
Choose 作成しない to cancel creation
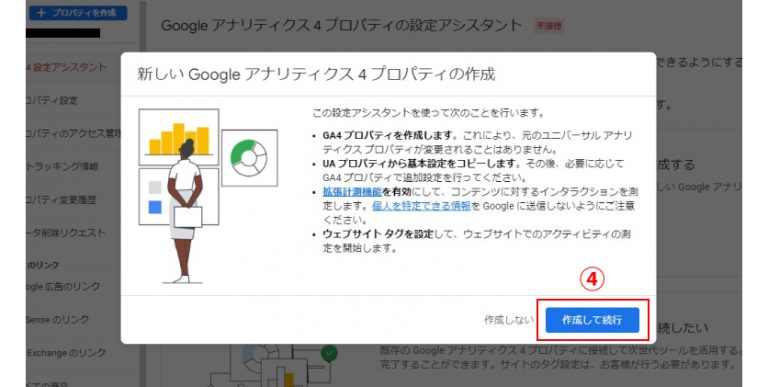click(509, 320)
